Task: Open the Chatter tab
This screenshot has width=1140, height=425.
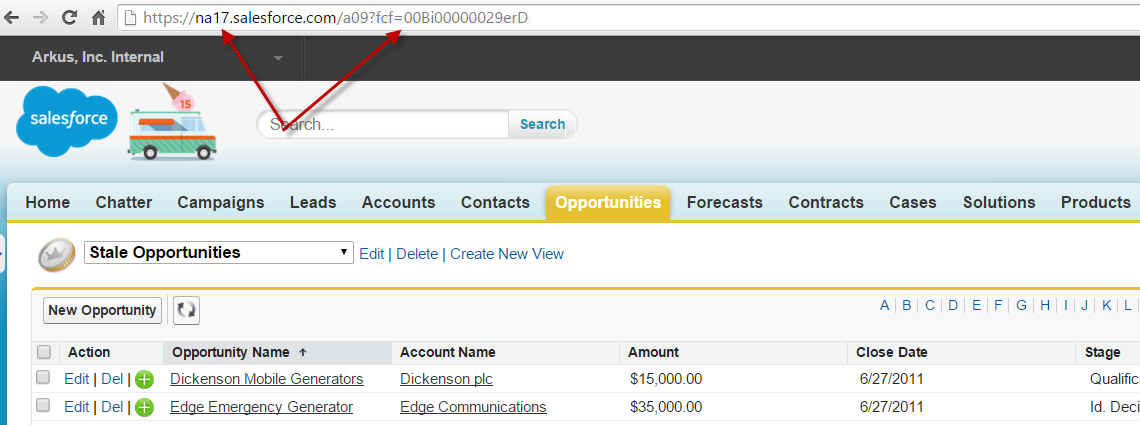Action: (x=124, y=202)
